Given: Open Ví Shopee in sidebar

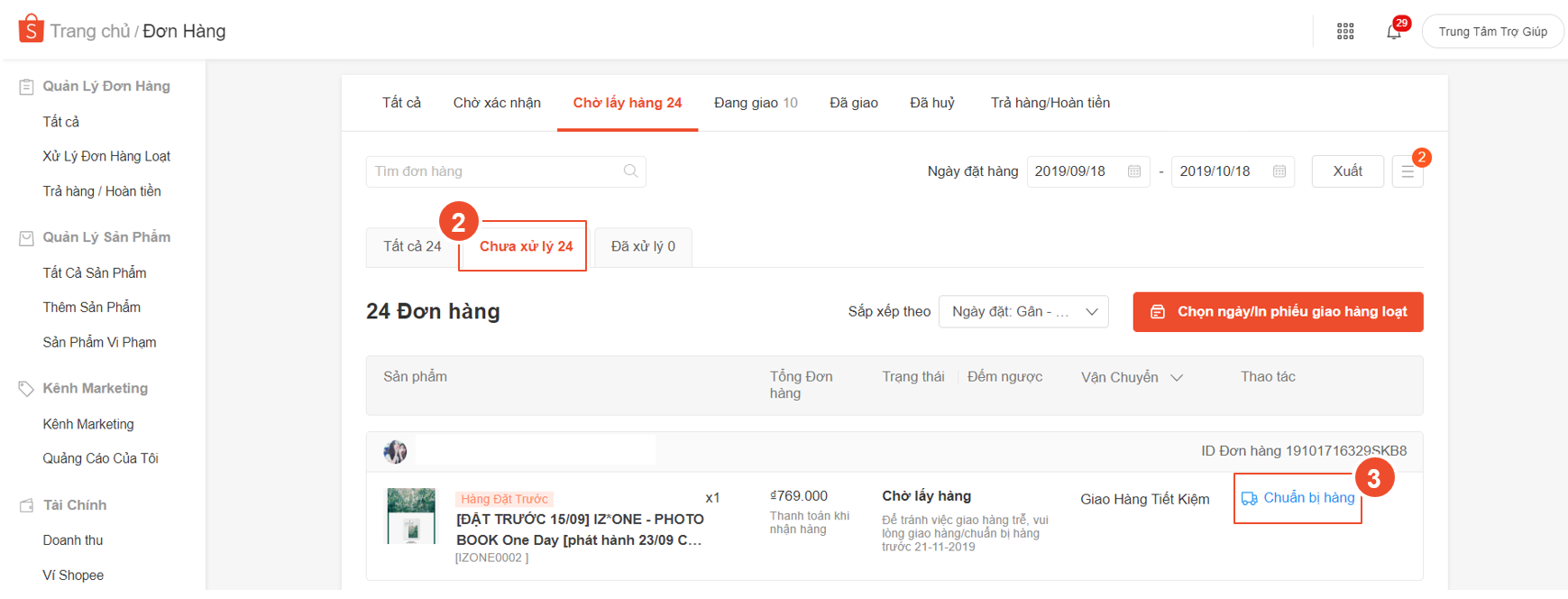Looking at the screenshot, I should pyautogui.click(x=73, y=576).
